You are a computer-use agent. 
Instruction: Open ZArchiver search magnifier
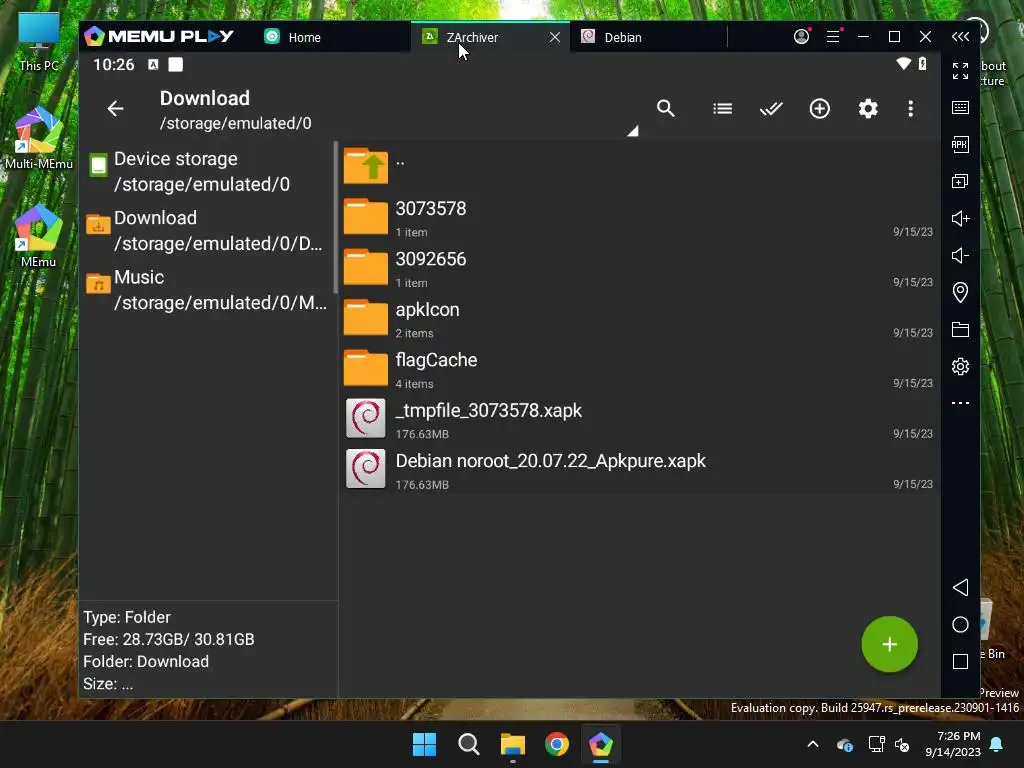pos(665,108)
